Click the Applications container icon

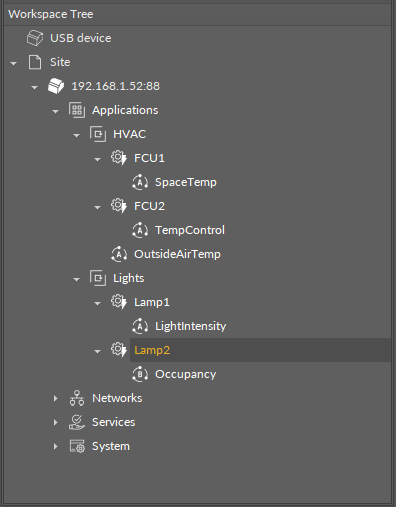tap(77, 110)
